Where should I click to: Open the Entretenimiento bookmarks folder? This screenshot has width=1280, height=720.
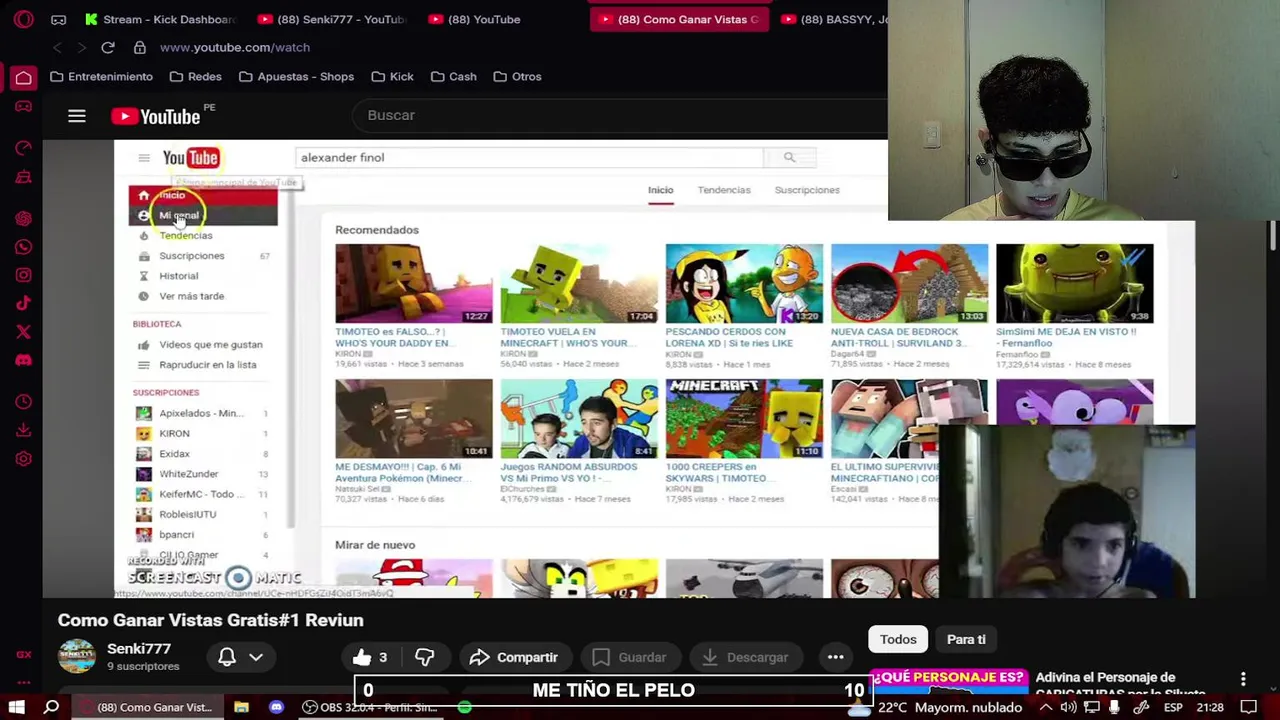101,76
